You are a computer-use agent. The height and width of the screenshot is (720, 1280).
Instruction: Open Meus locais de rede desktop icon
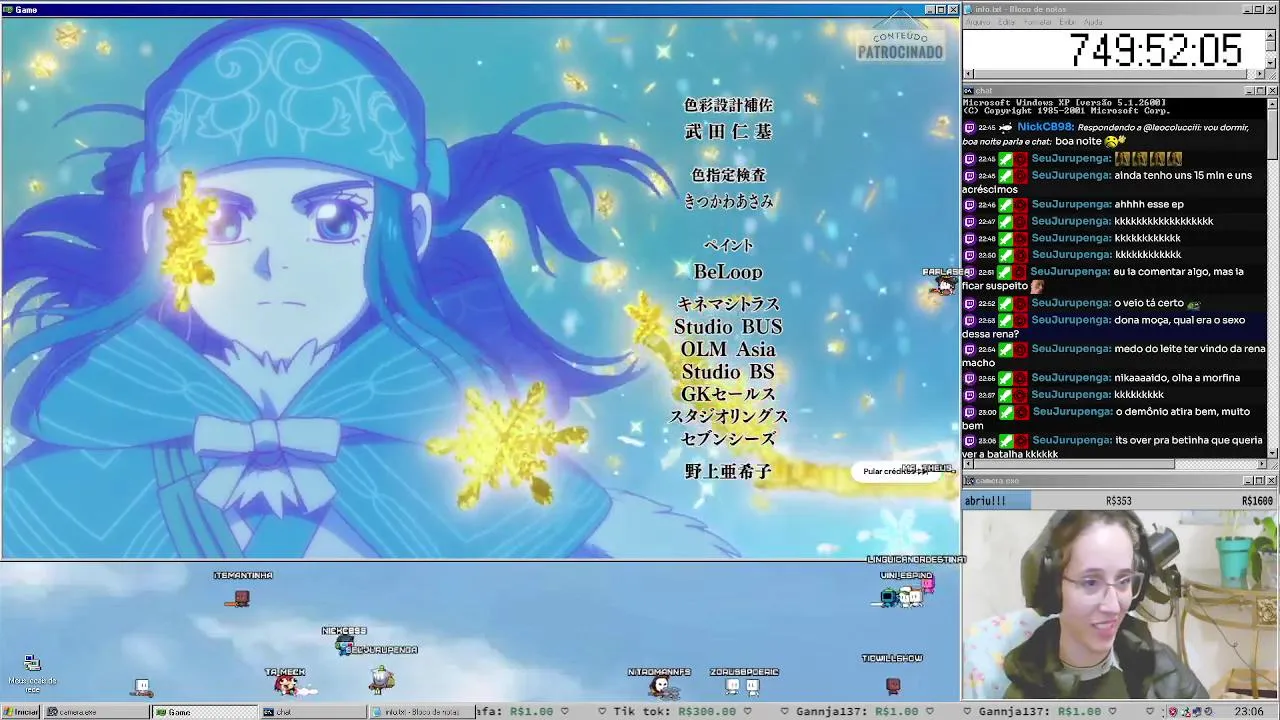point(32,673)
